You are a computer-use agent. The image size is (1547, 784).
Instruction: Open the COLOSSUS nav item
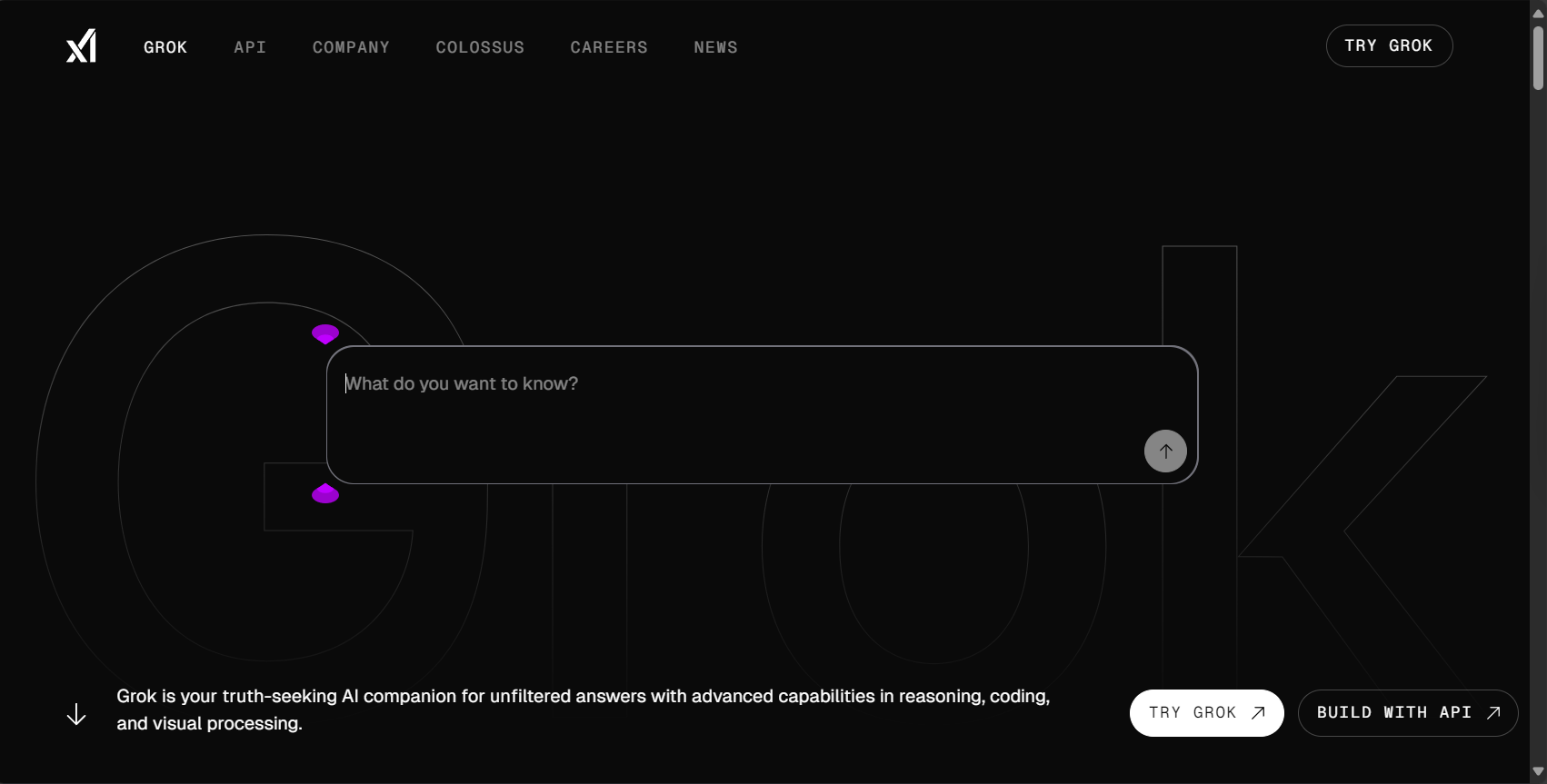[x=480, y=47]
